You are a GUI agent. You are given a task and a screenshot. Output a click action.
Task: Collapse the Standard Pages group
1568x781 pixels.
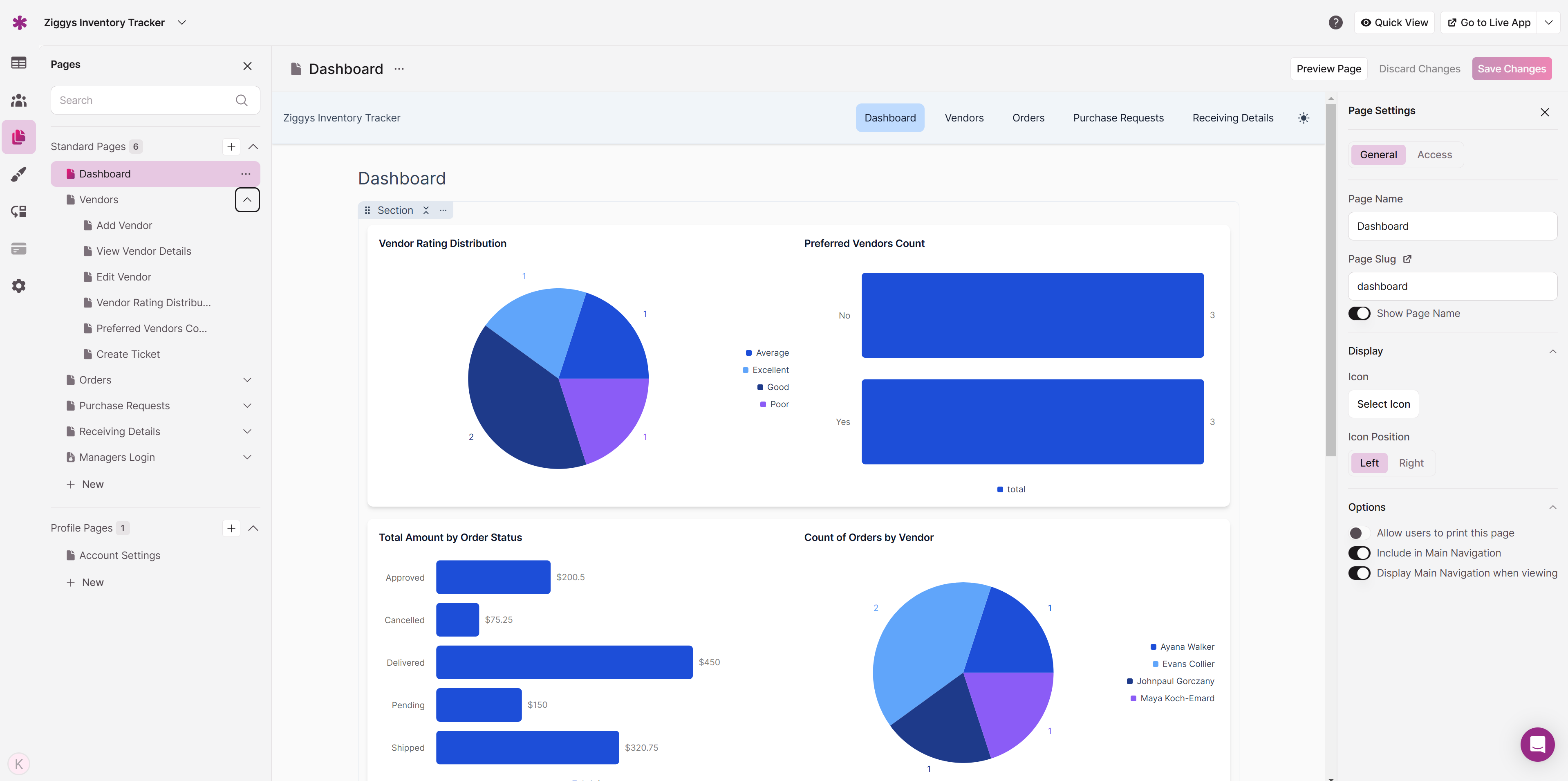[253, 147]
